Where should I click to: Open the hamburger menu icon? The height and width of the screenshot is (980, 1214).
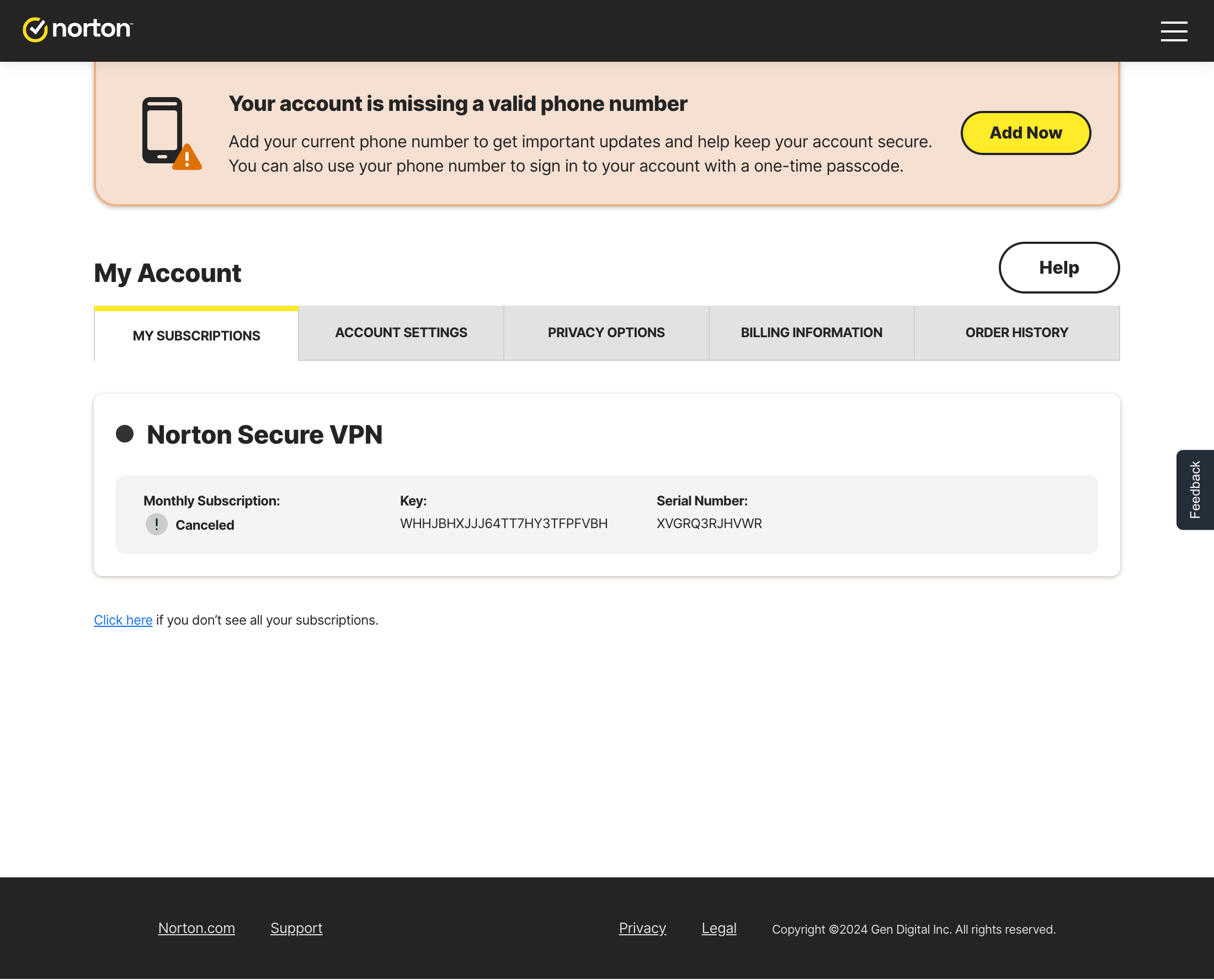click(x=1173, y=31)
